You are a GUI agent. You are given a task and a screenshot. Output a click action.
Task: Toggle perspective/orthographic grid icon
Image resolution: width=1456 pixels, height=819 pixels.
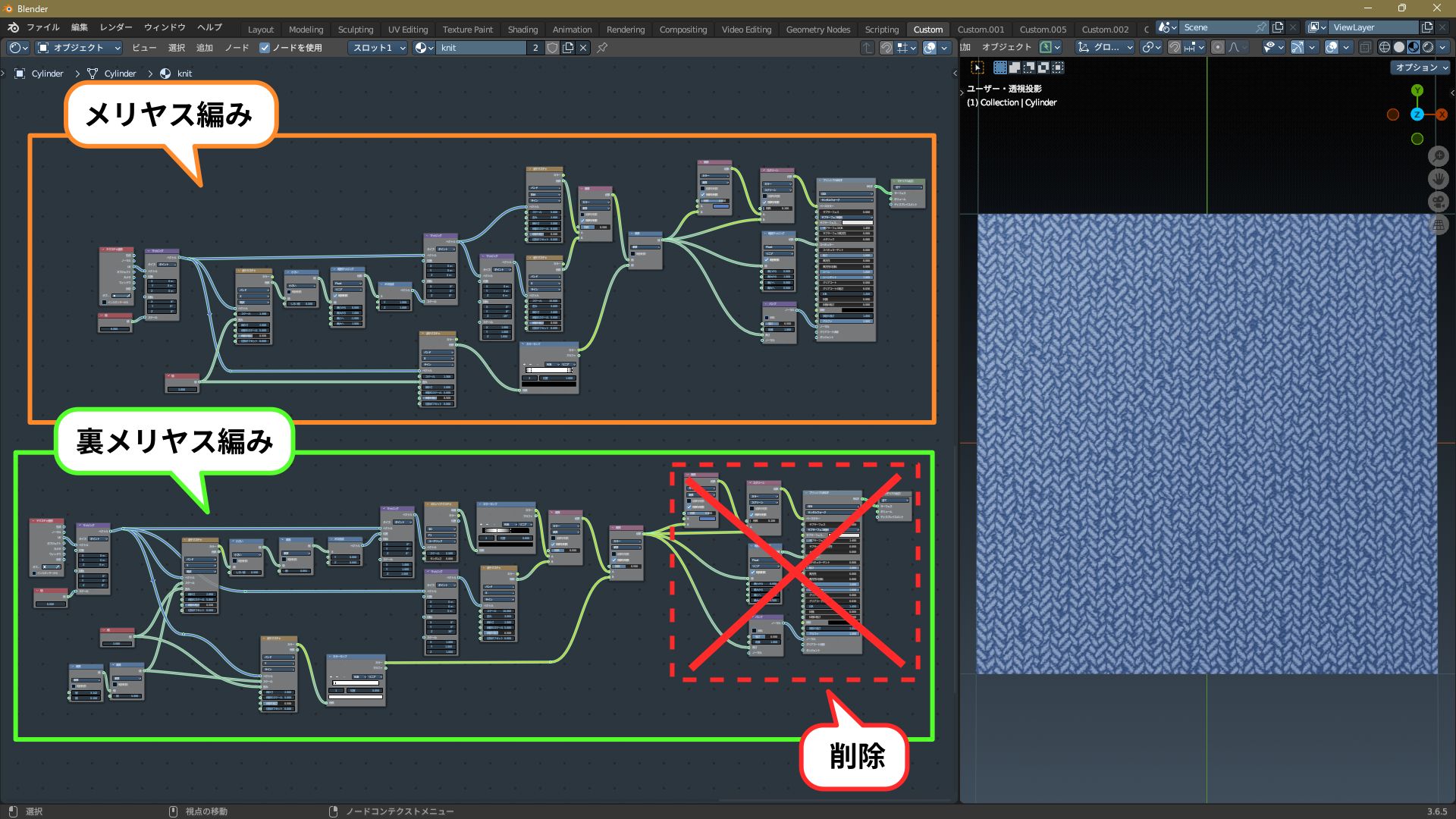[1438, 224]
